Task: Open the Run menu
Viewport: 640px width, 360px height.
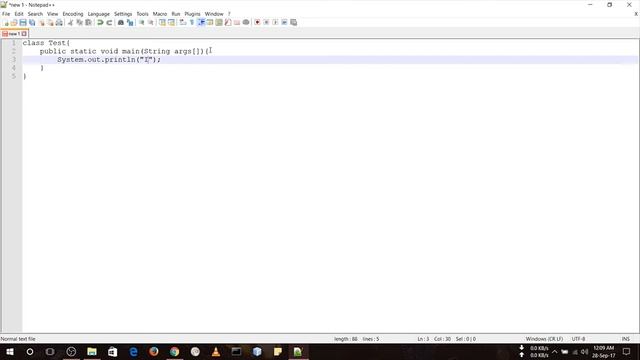Action: pos(176,14)
